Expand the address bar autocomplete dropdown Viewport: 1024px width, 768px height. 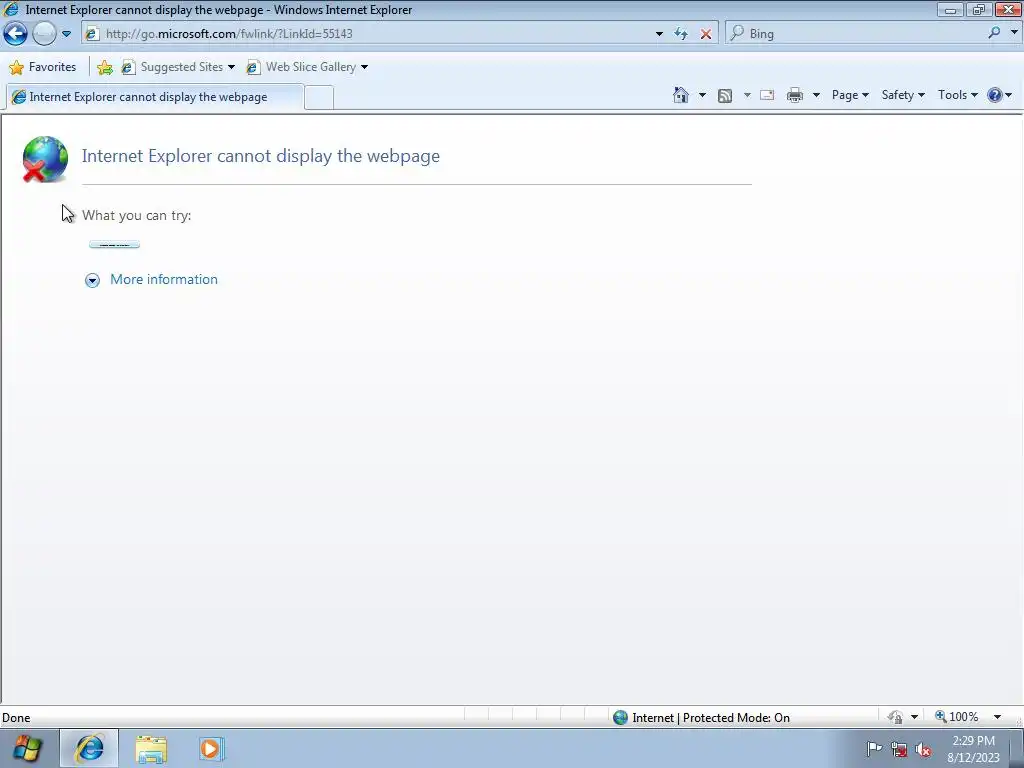pos(659,34)
